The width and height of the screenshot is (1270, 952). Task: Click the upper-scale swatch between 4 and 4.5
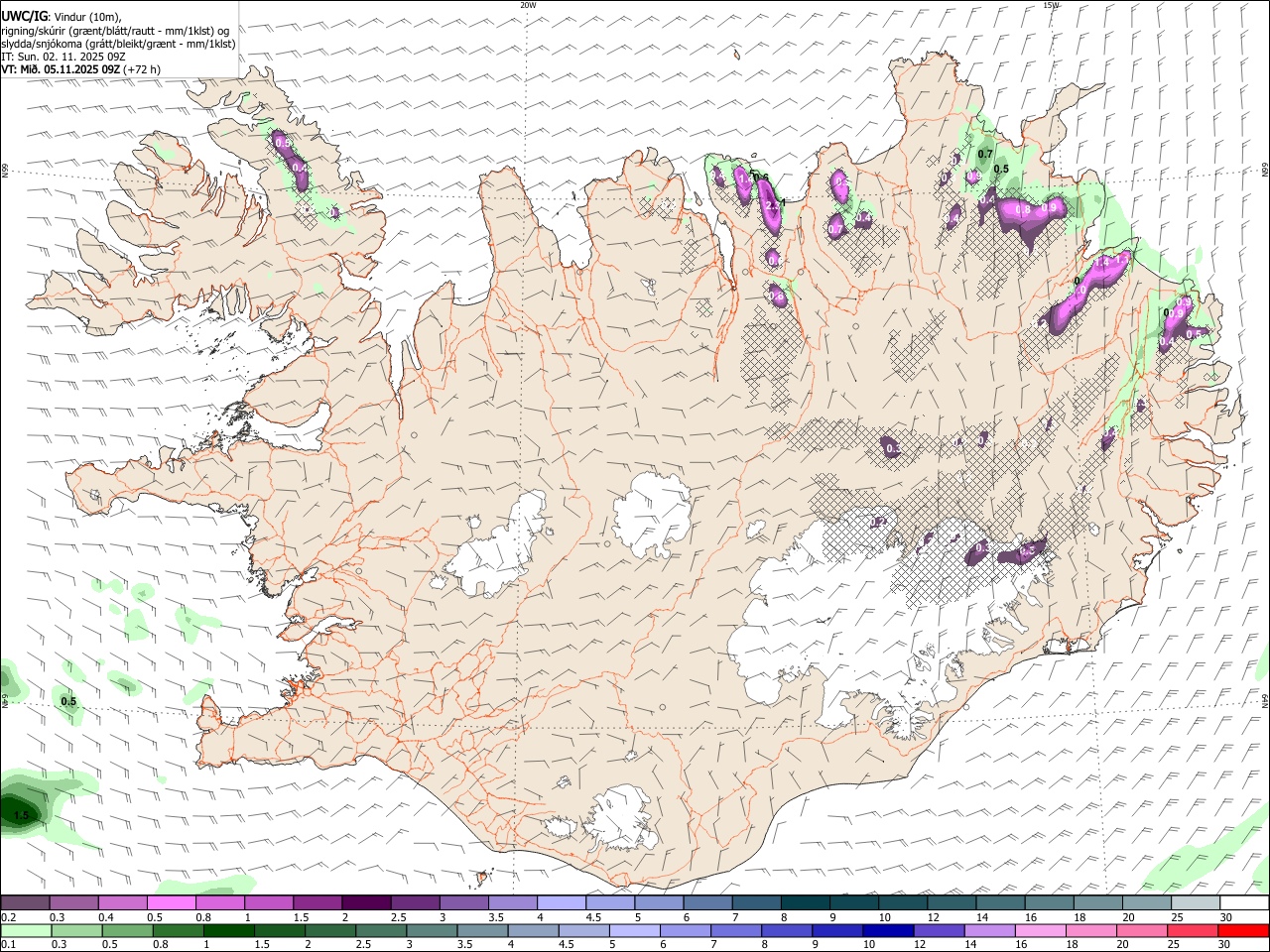click(560, 902)
